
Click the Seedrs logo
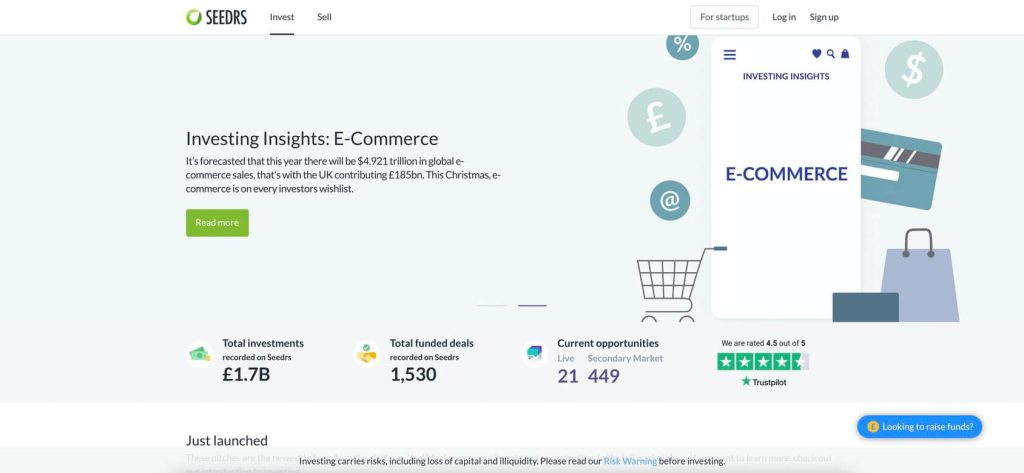[x=216, y=17]
